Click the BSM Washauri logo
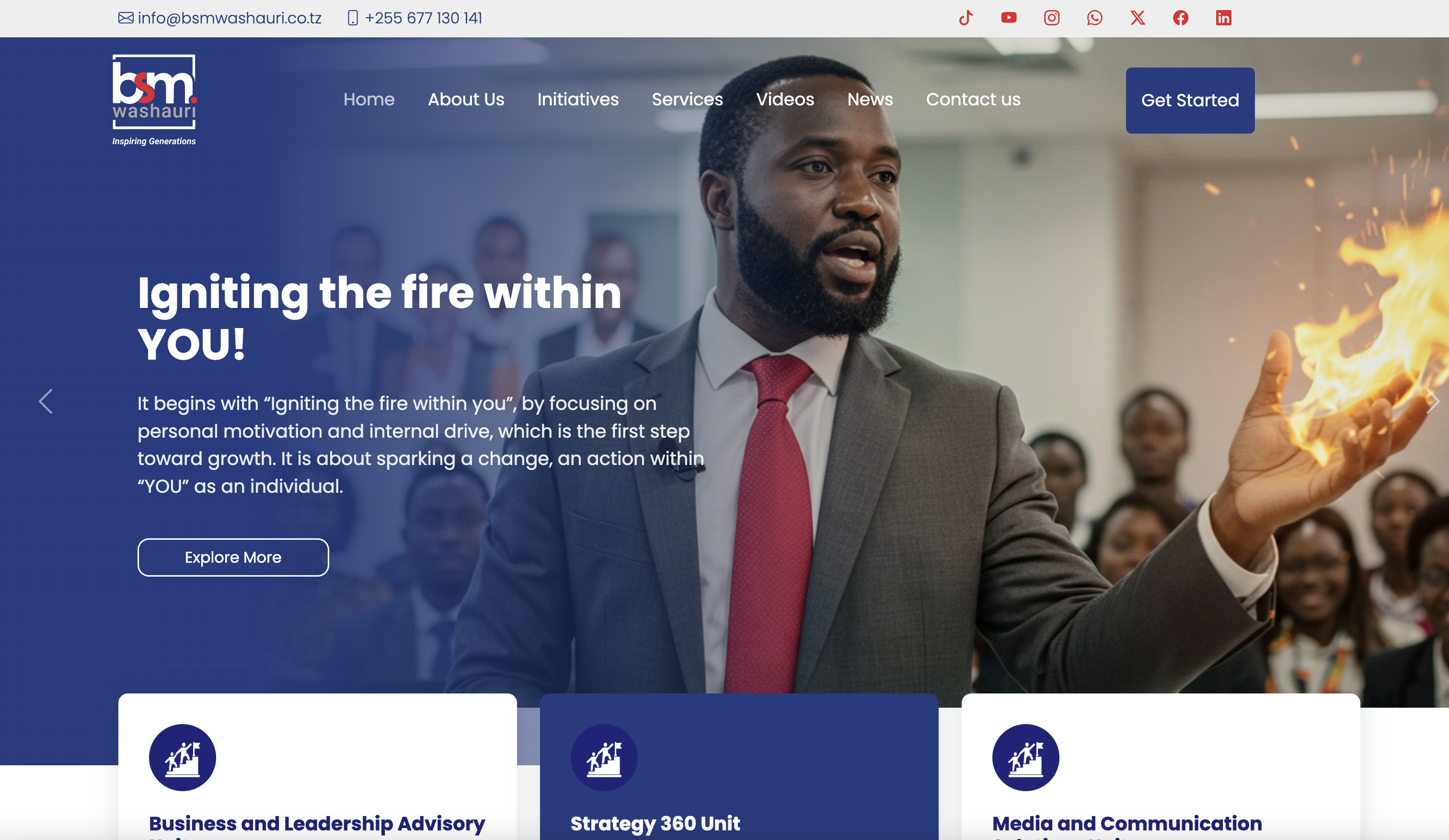Image resolution: width=1449 pixels, height=840 pixels. point(154,100)
